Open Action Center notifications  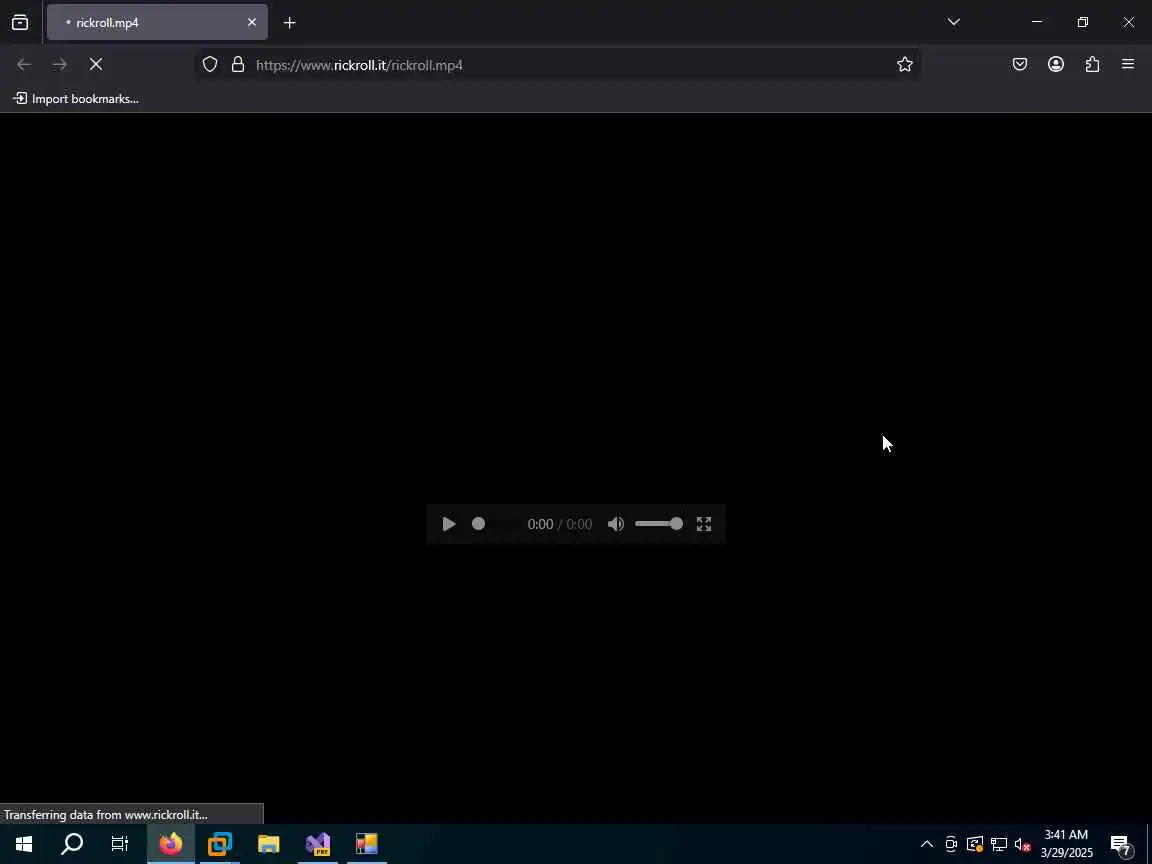coord(1120,844)
